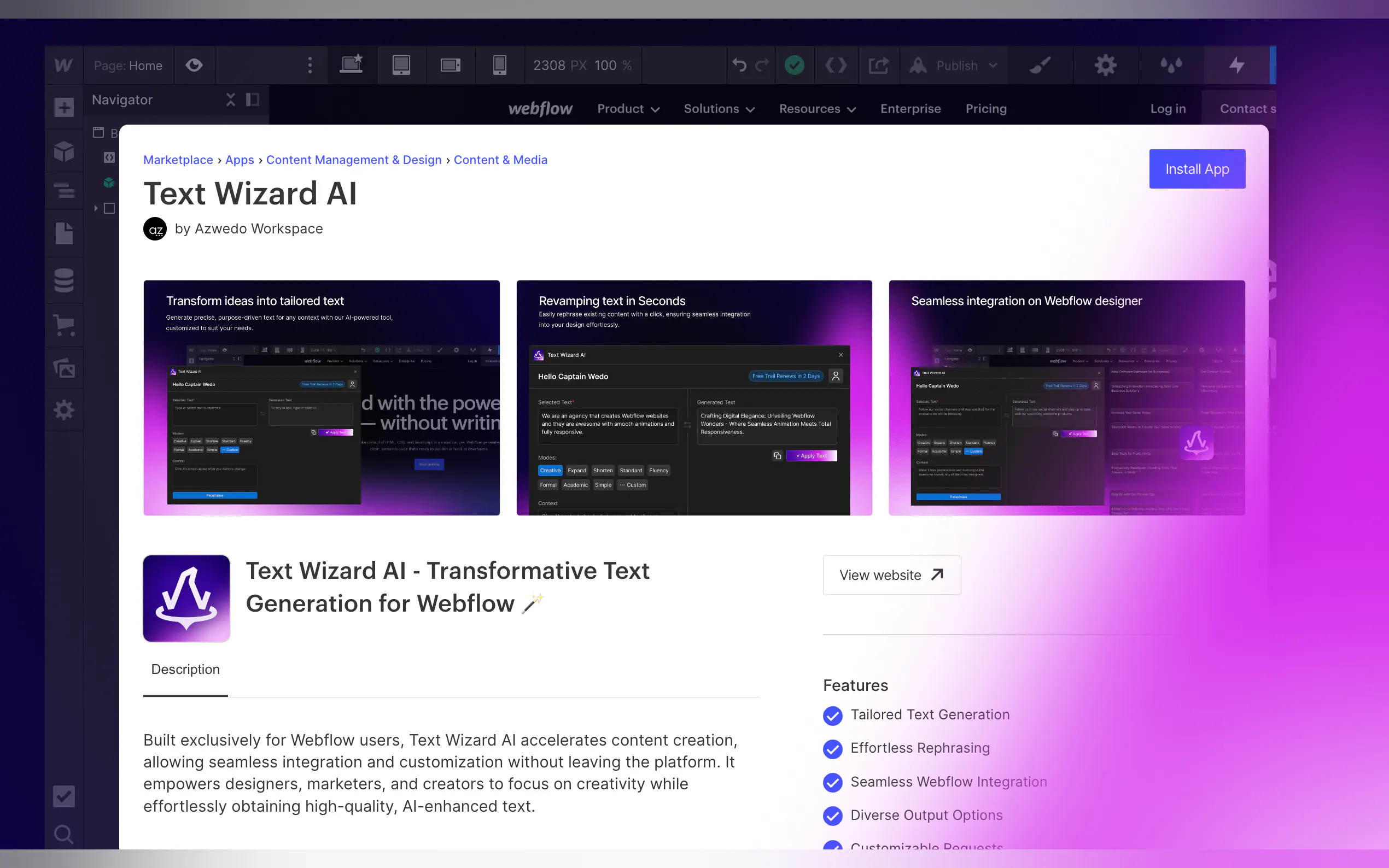Open the Ecommerce cart icon
The height and width of the screenshot is (868, 1389).
click(65, 325)
